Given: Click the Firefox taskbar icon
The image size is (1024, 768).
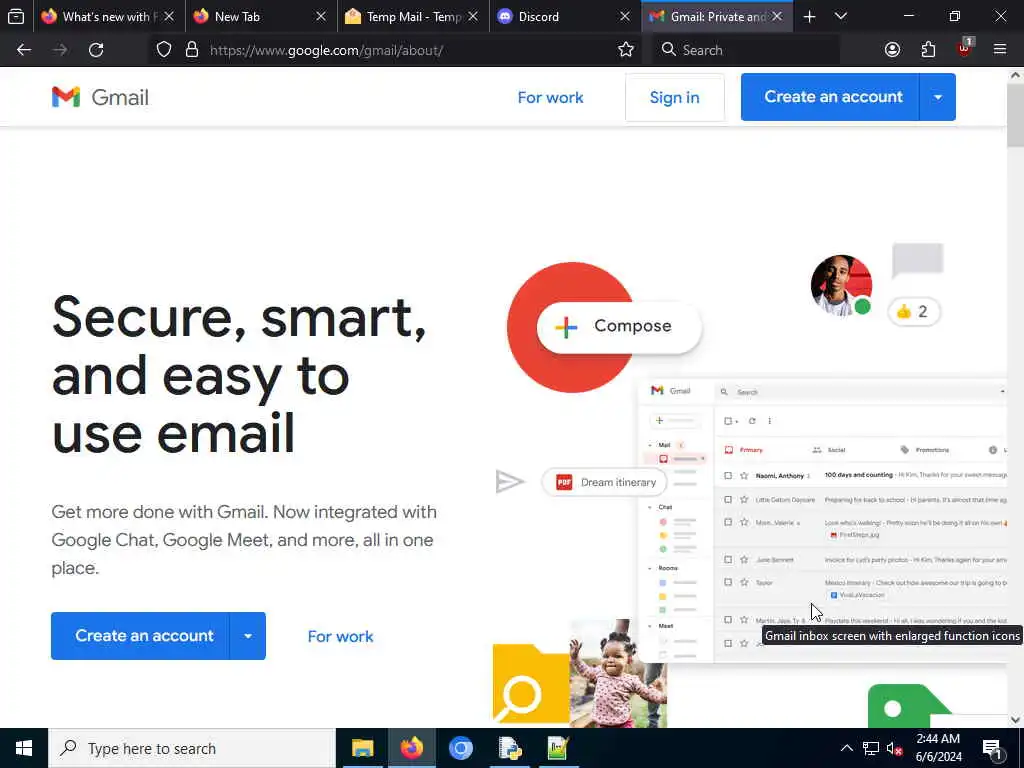Looking at the screenshot, I should coord(411,748).
